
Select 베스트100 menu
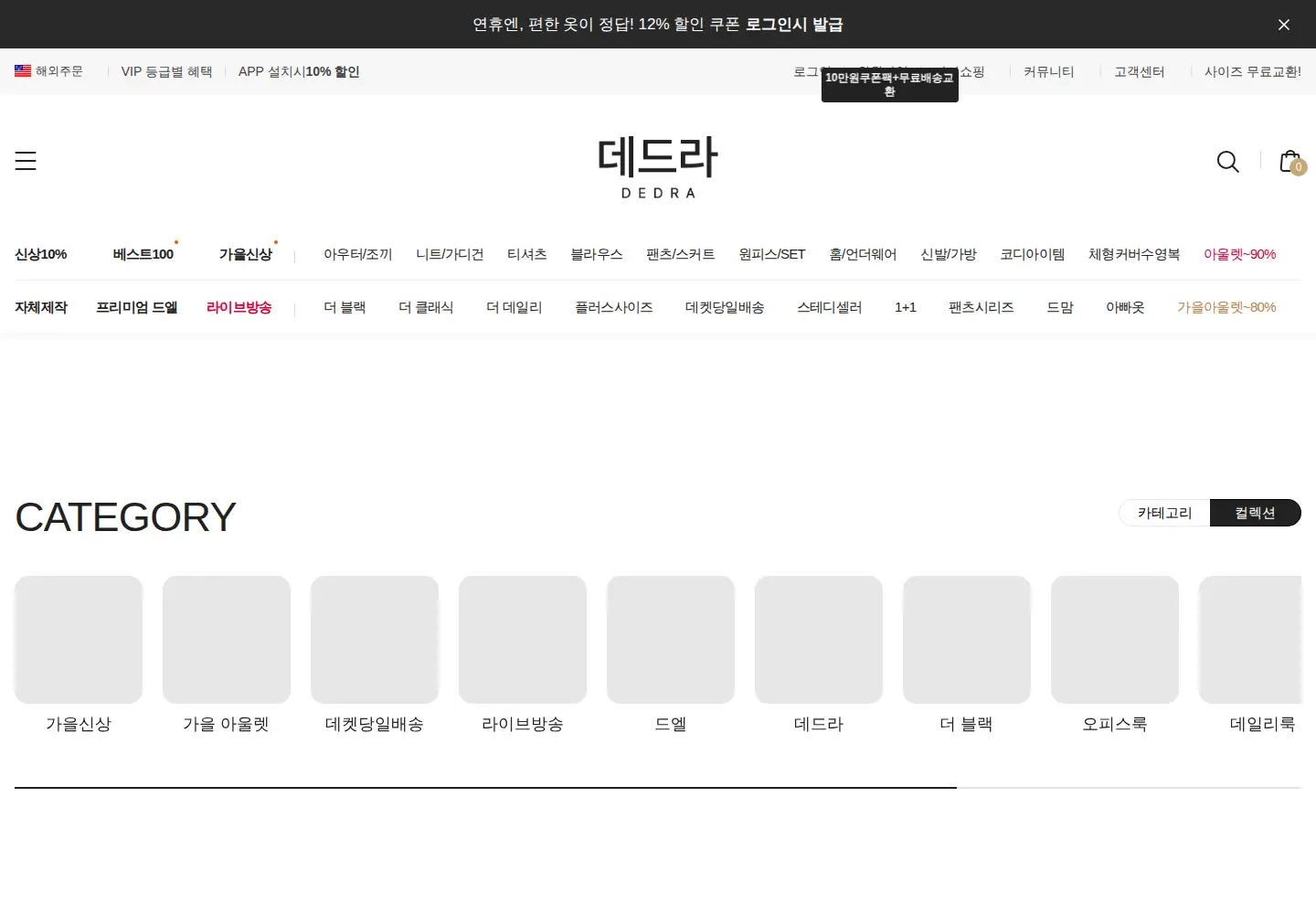(143, 254)
